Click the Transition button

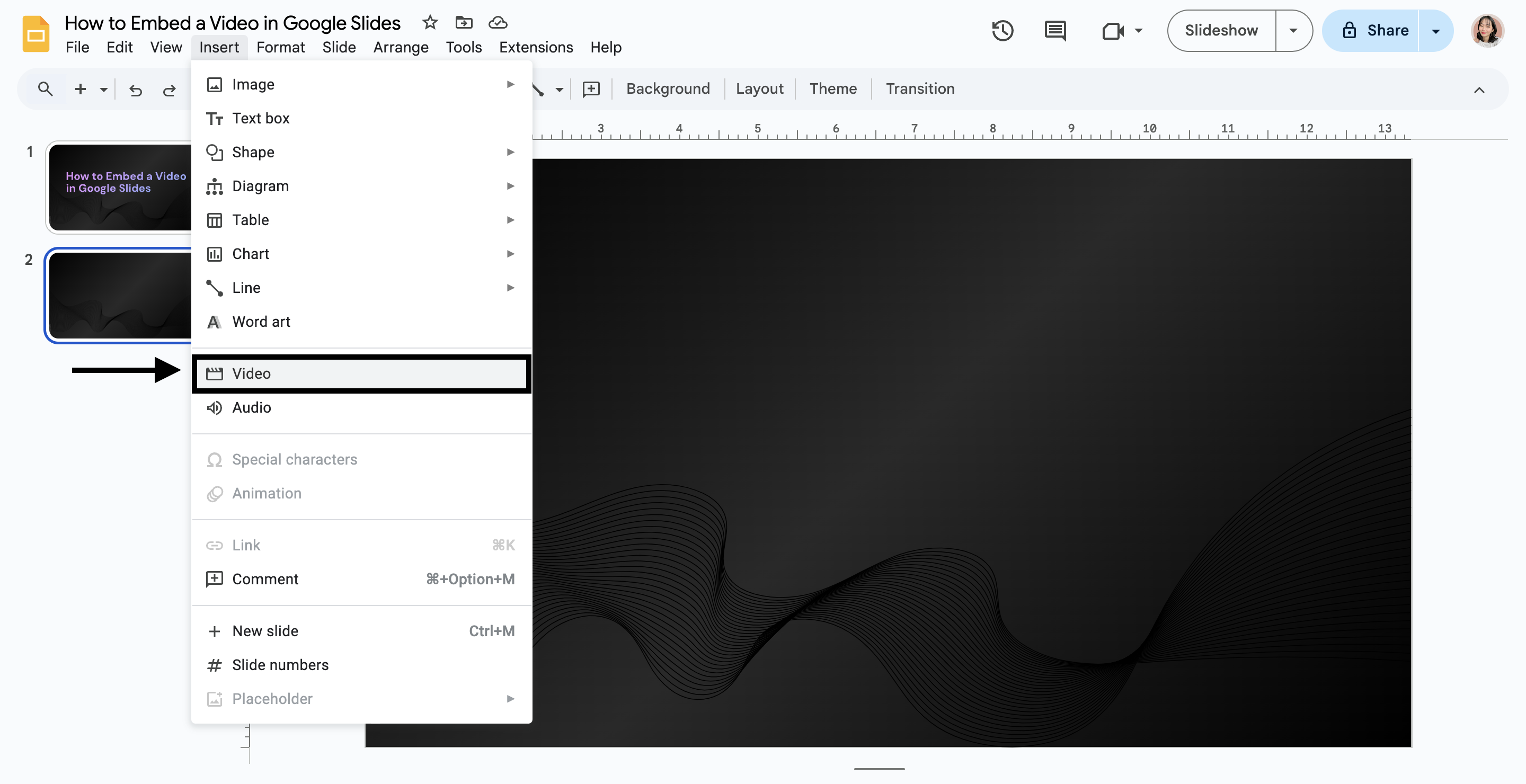click(x=920, y=89)
